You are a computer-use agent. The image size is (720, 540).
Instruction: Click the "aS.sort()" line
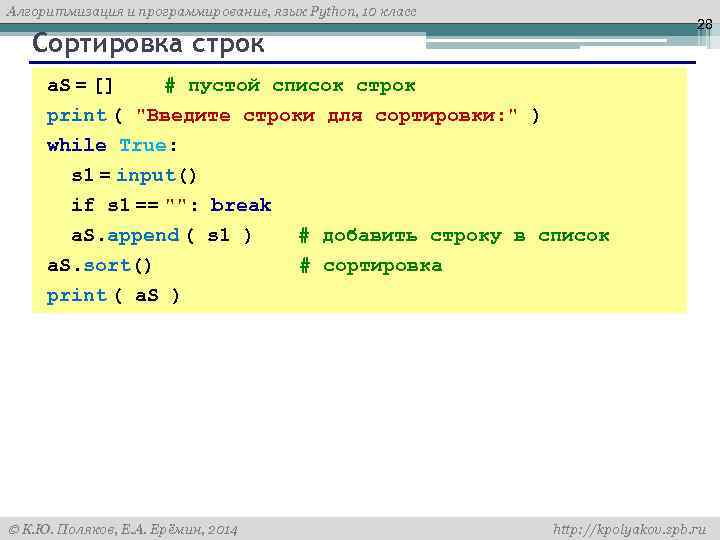99,265
